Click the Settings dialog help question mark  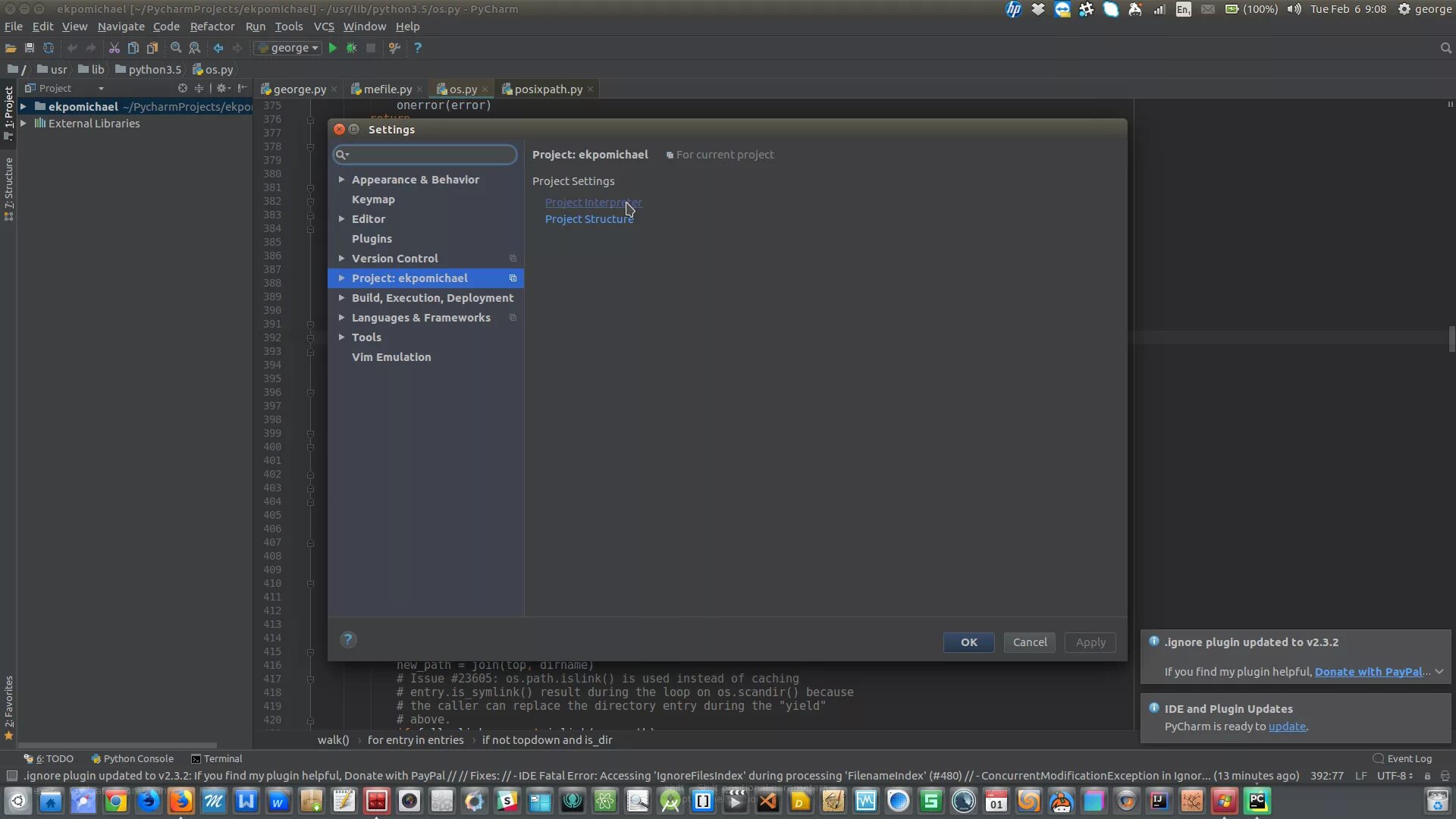click(x=348, y=640)
